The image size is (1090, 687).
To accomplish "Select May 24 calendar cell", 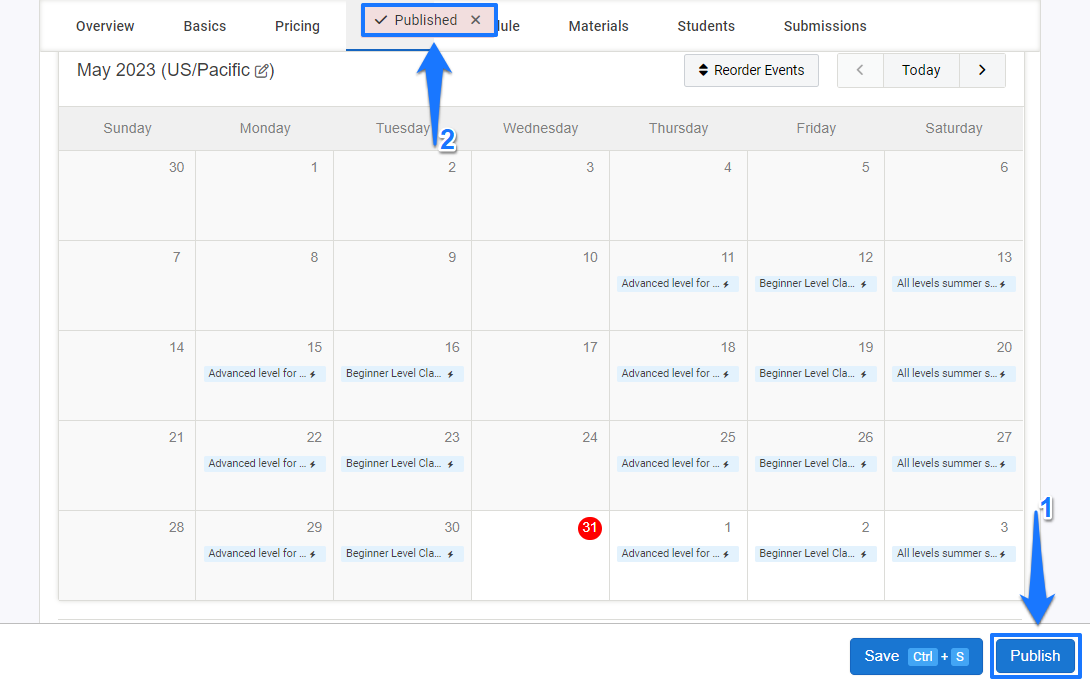I will pos(541,465).
